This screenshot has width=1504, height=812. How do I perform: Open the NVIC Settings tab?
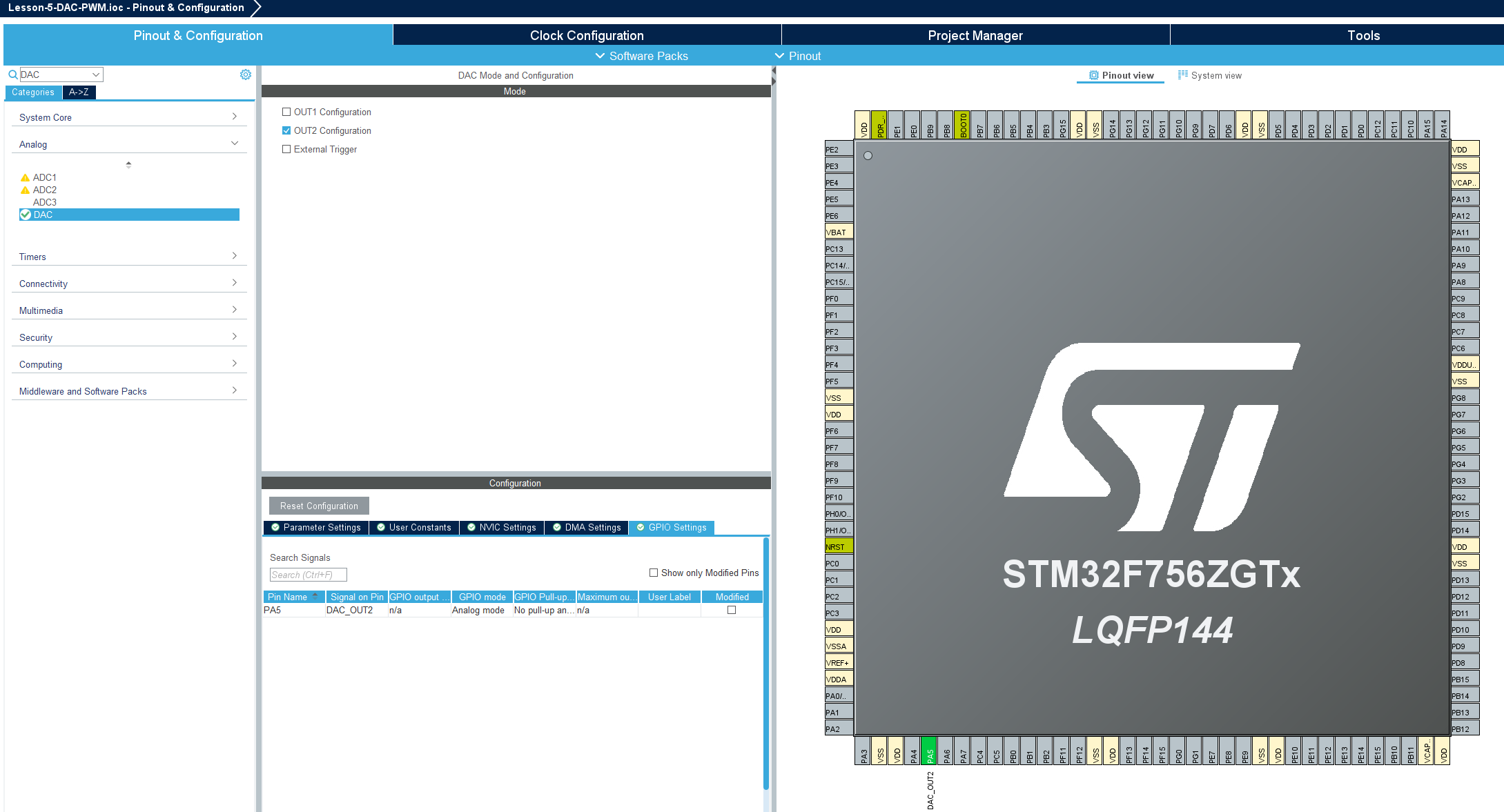[x=502, y=528]
